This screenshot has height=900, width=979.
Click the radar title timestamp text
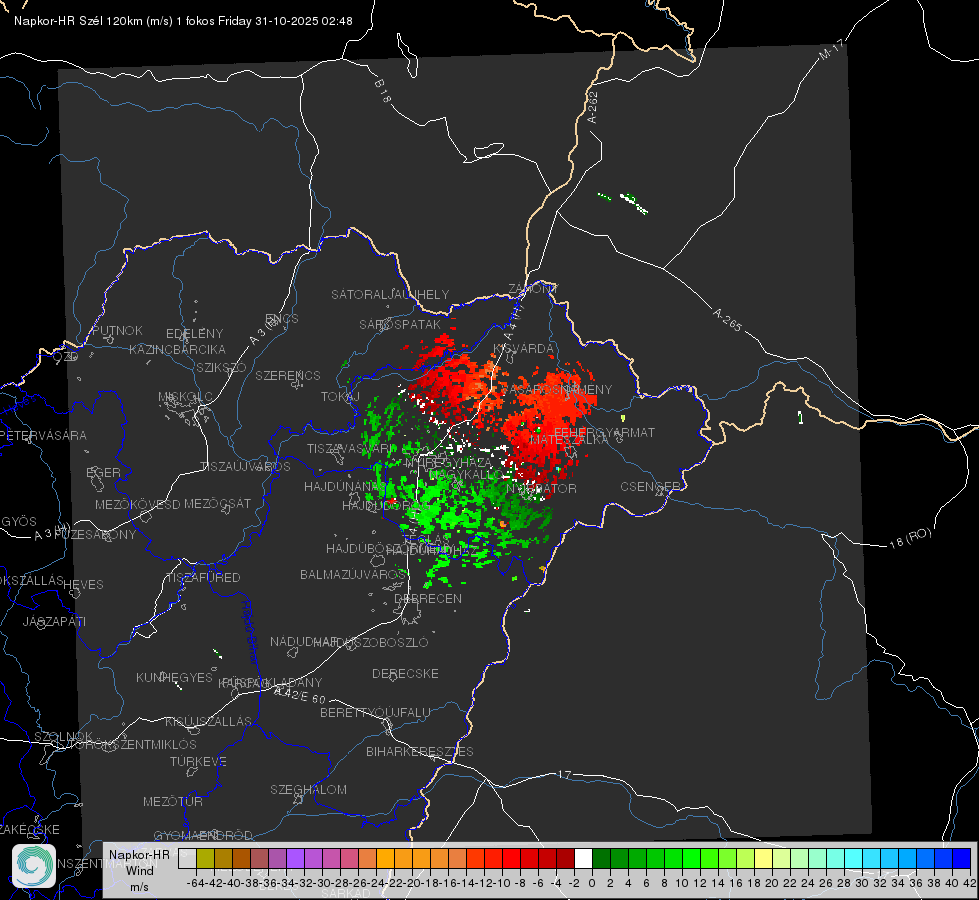[x=183, y=21]
